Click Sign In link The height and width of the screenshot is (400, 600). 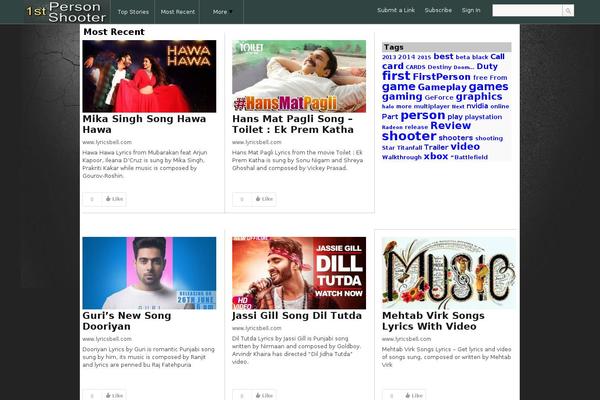coord(471,10)
